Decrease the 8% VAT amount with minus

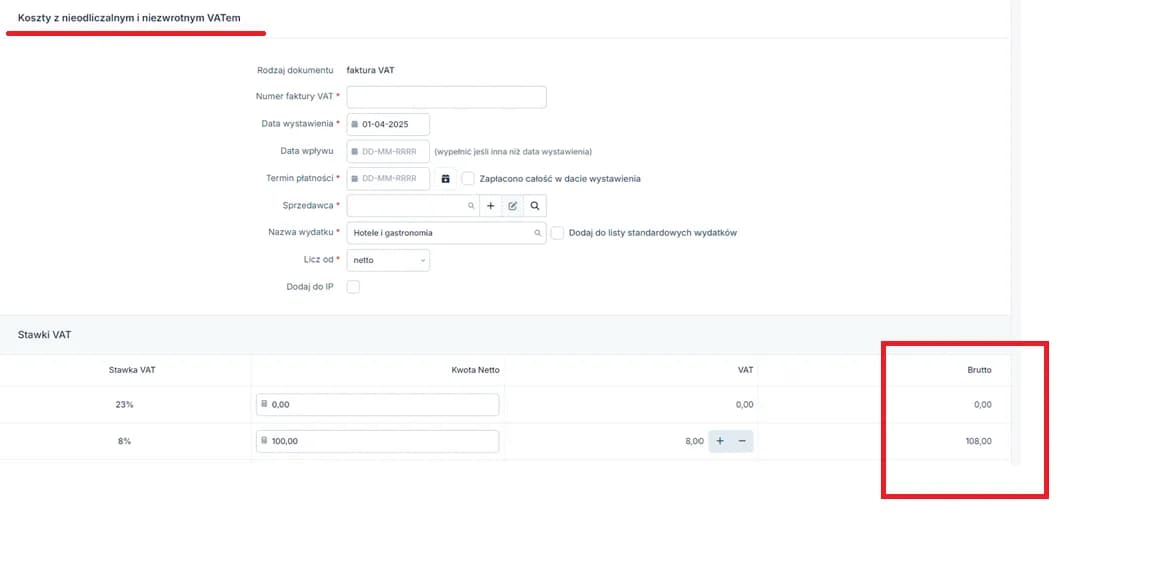(742, 441)
